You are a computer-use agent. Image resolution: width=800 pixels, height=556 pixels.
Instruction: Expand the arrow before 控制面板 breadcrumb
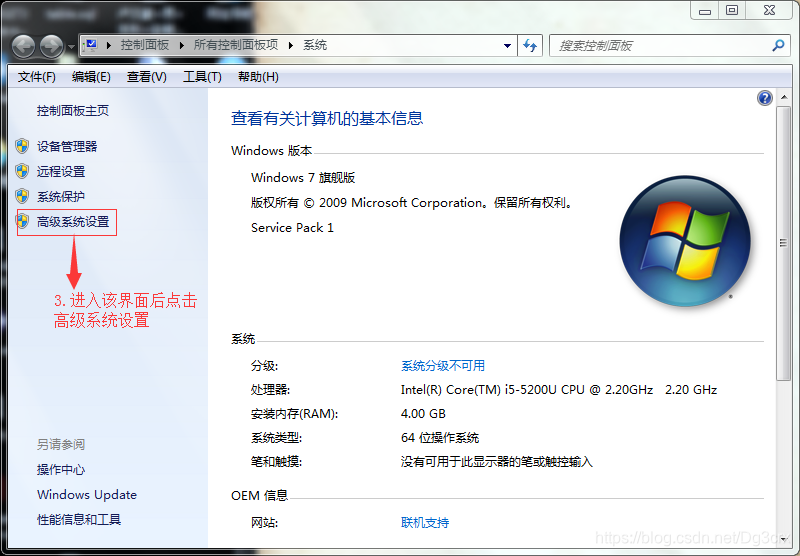coord(109,45)
